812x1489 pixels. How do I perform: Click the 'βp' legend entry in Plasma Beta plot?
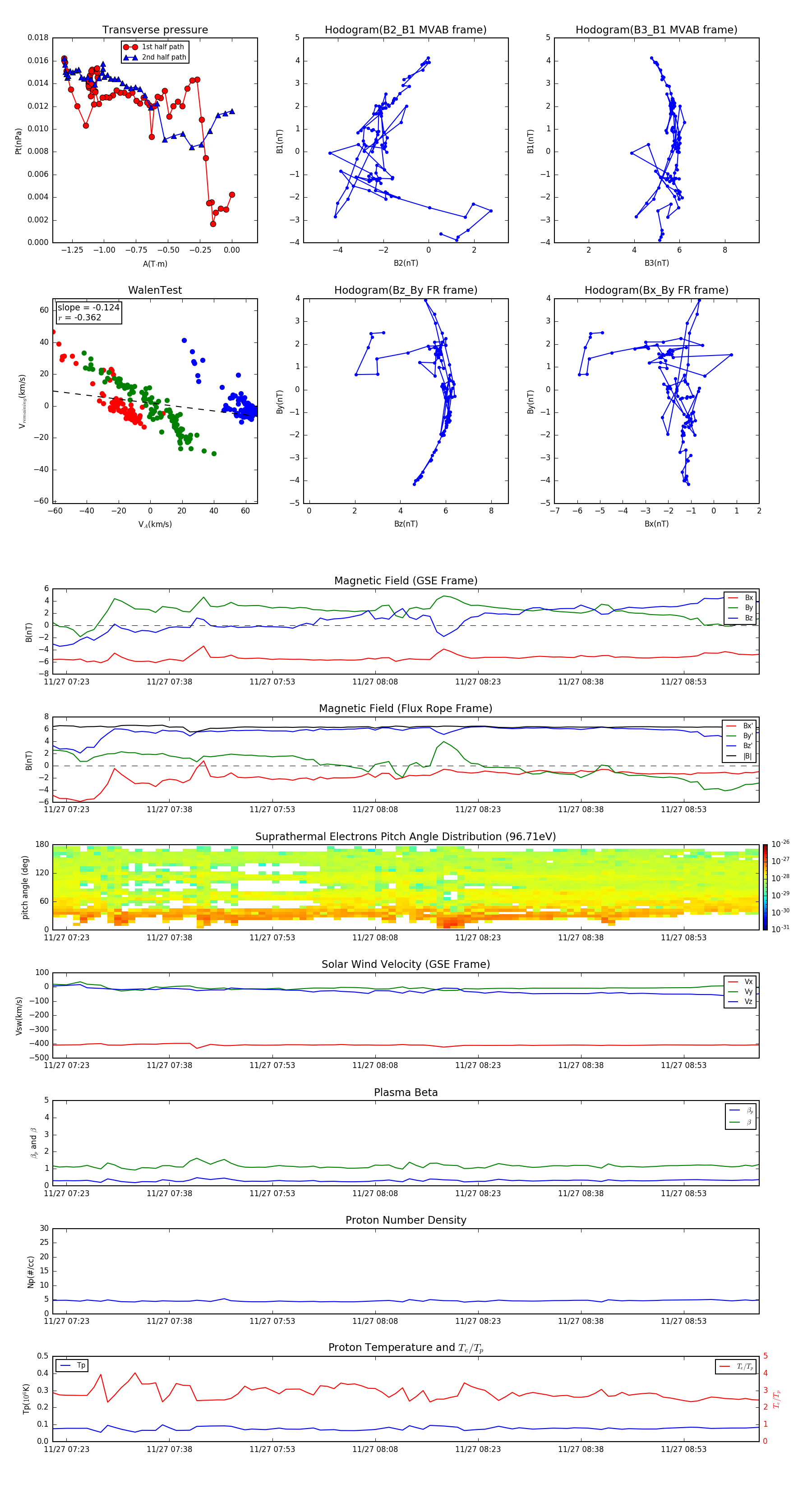click(742, 1110)
